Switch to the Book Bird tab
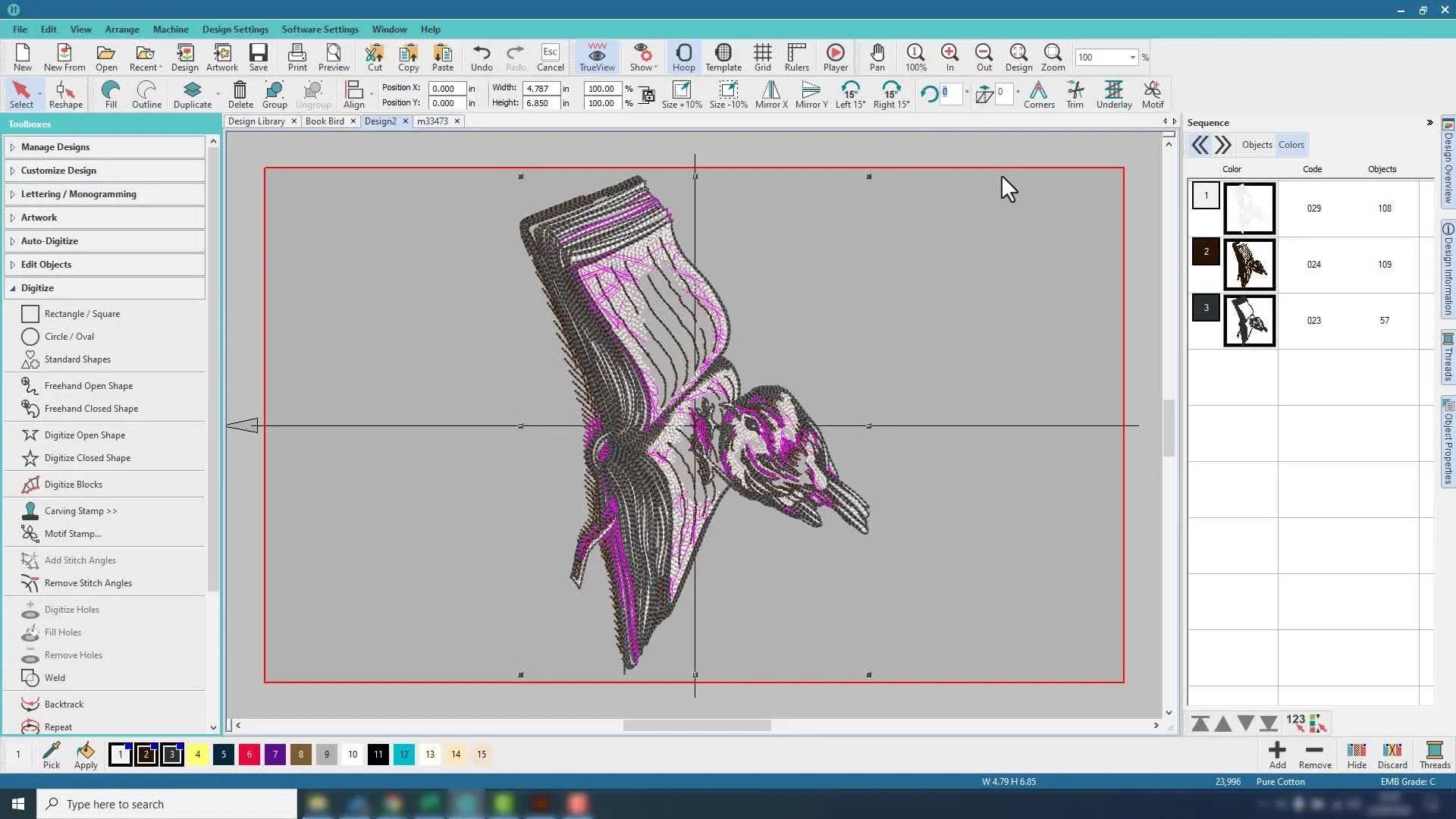 325,121
